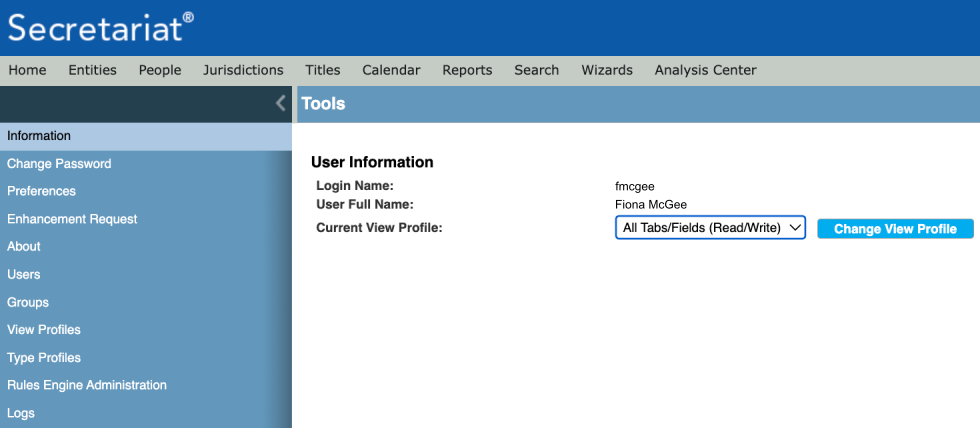
Task: Click the Login Name label
Action: point(354,186)
